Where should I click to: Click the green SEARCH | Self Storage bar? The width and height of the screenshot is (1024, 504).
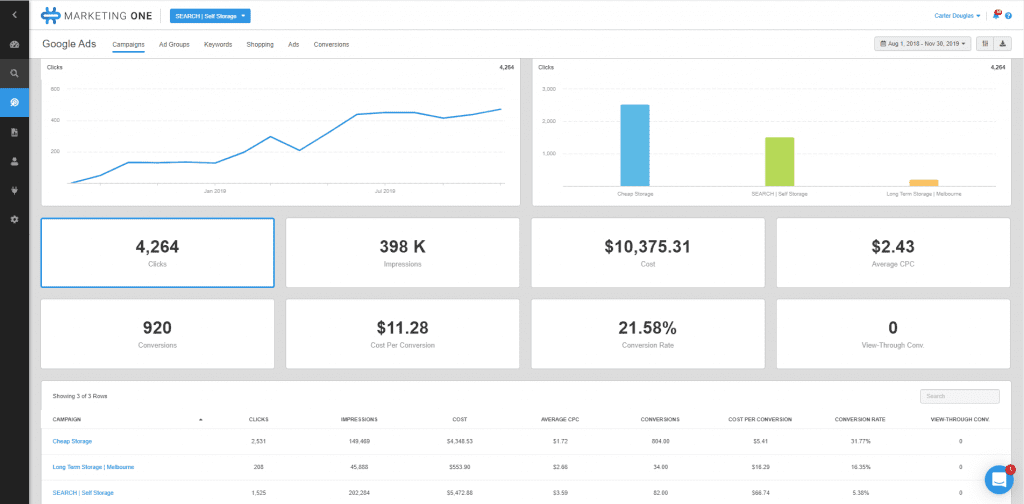click(780, 162)
